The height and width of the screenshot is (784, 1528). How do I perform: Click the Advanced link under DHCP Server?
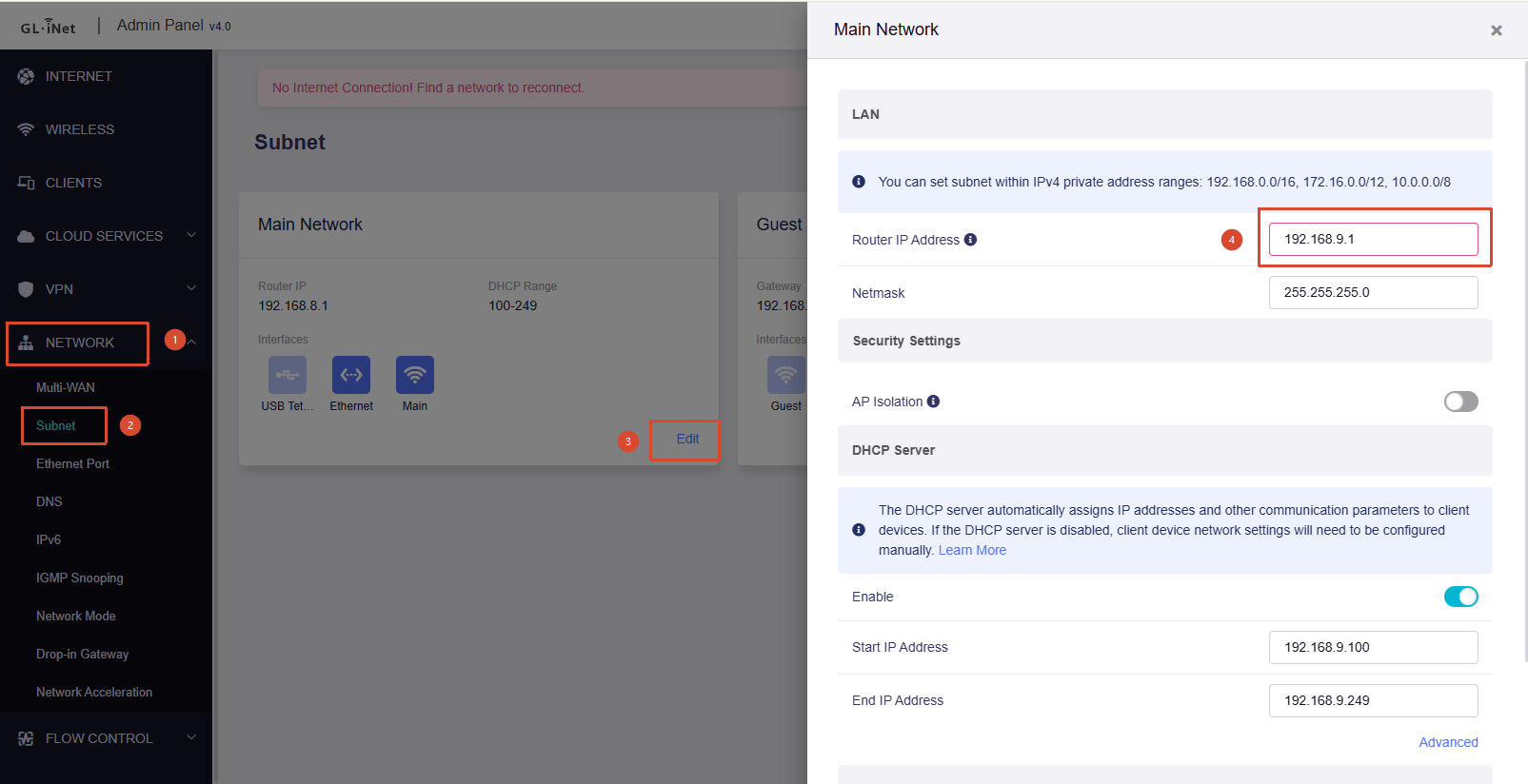[1448, 742]
